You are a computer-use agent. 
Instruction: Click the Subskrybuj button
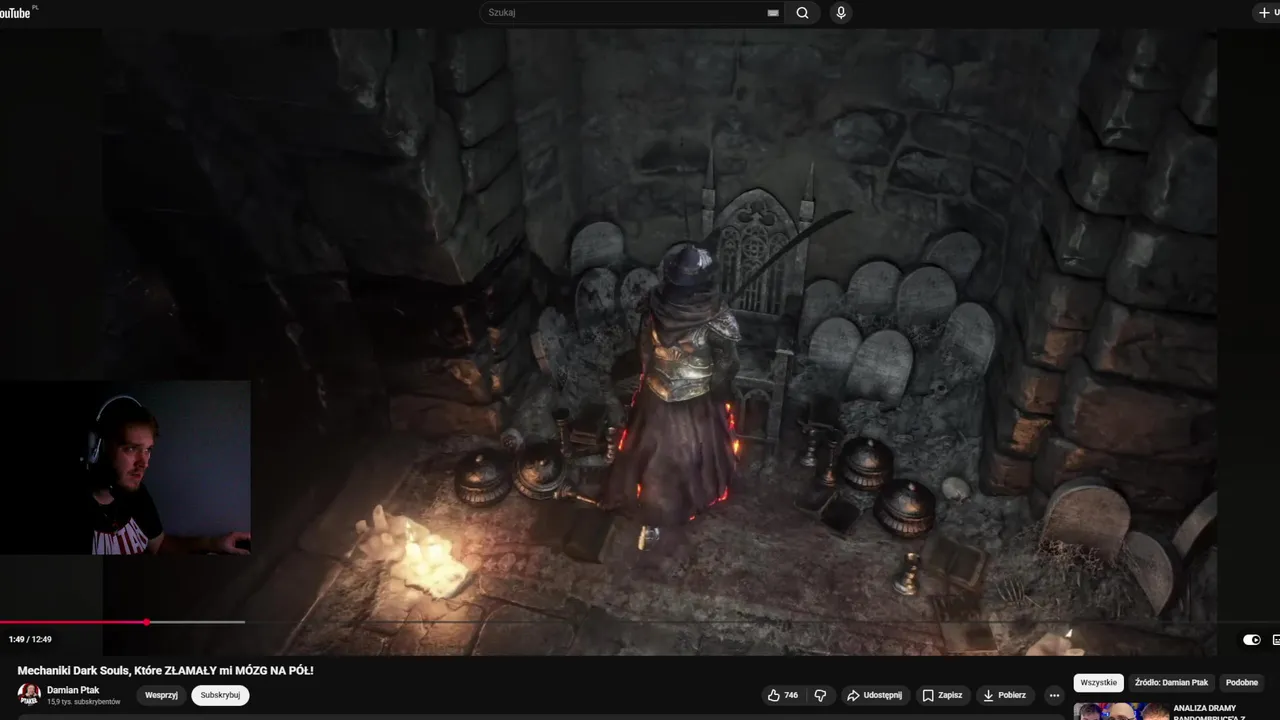pyautogui.click(x=220, y=695)
